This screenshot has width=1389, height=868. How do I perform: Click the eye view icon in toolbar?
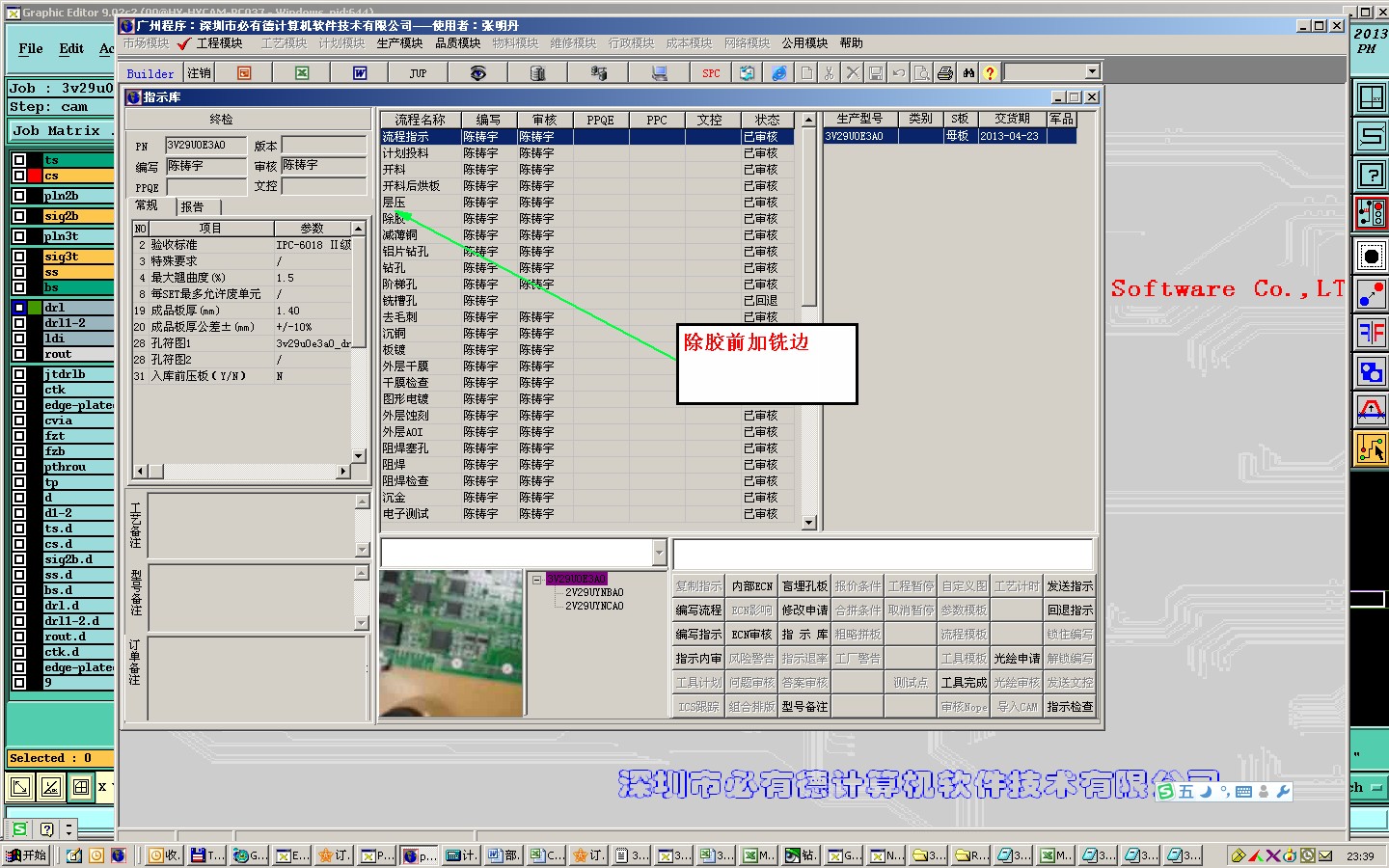[x=477, y=73]
